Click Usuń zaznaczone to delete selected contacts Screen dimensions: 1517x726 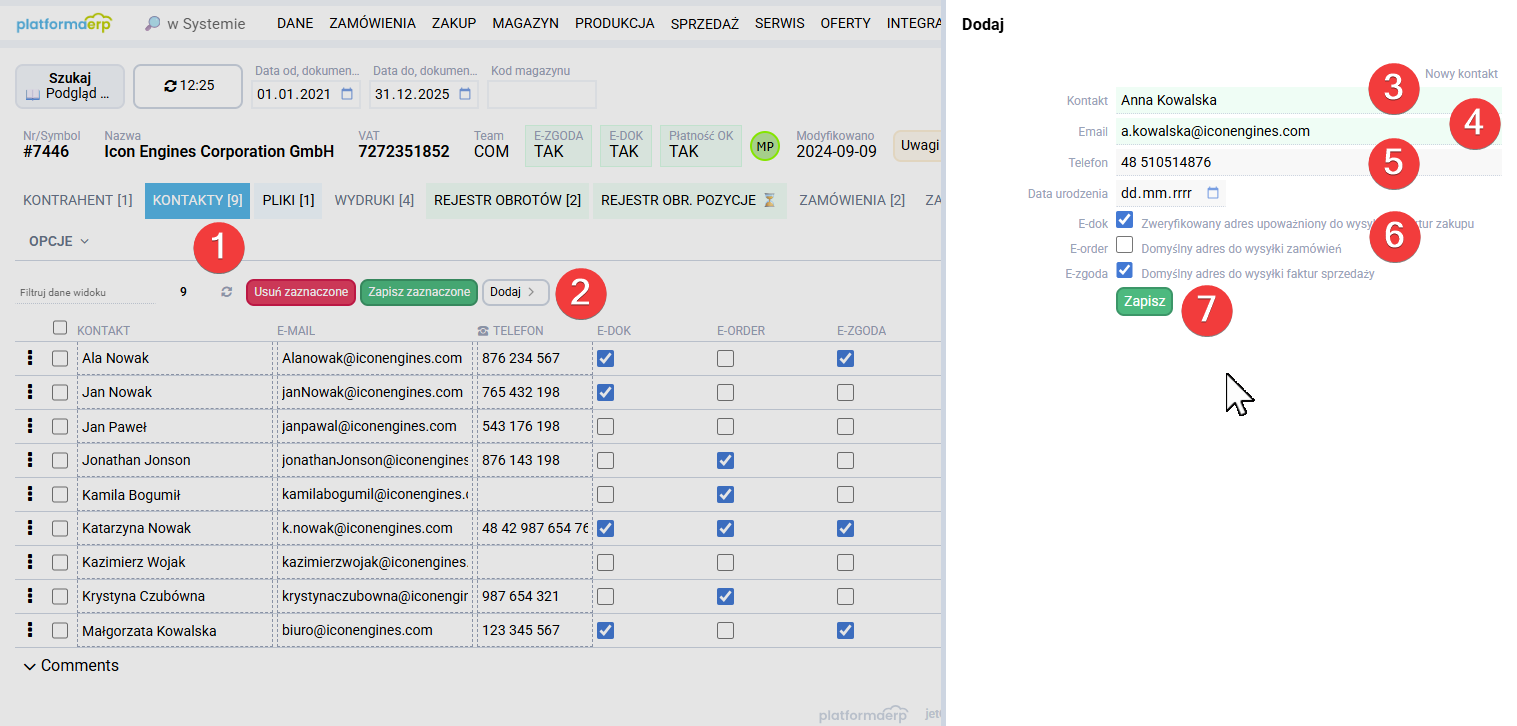point(300,292)
